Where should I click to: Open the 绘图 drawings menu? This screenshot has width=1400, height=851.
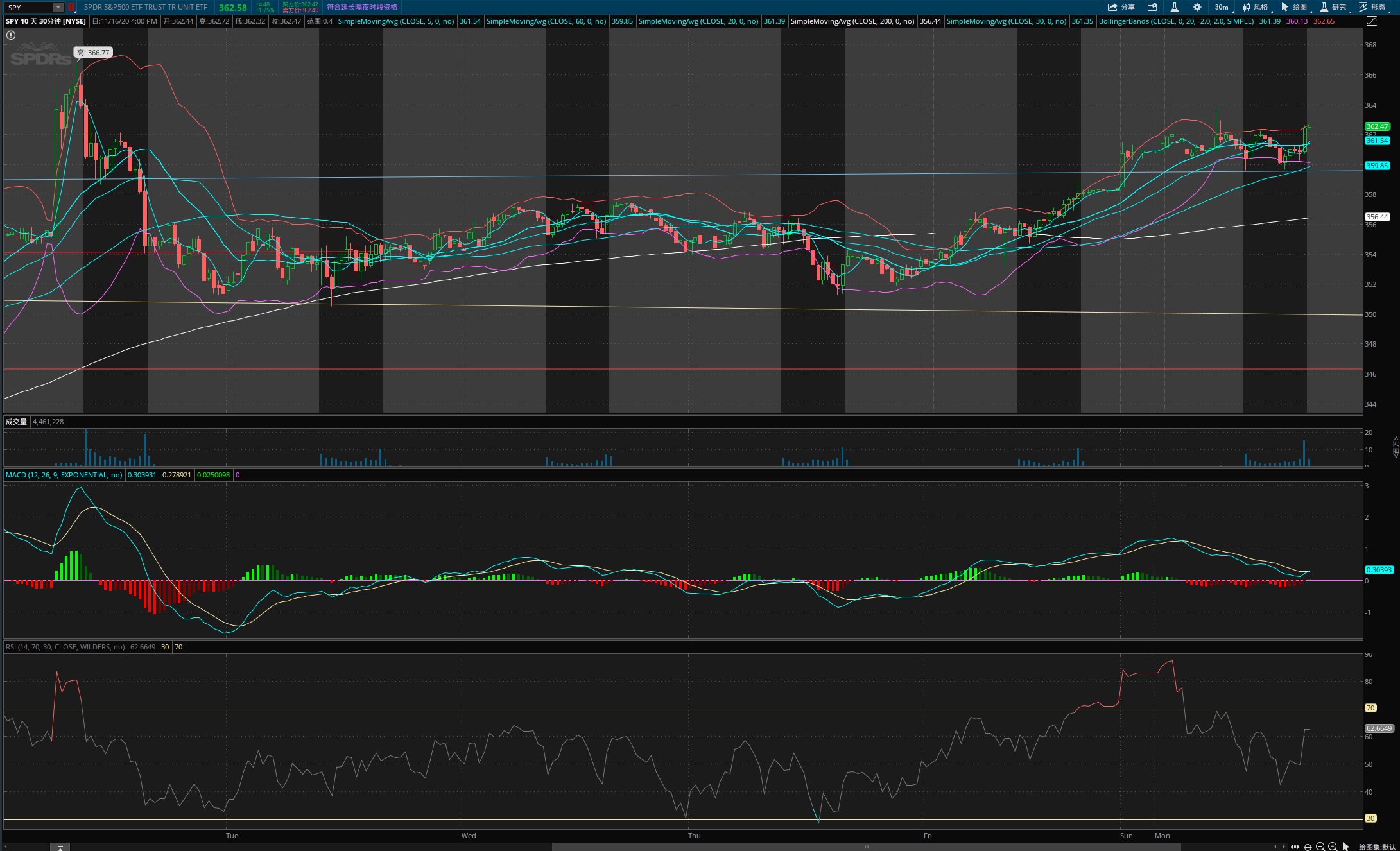click(1294, 7)
